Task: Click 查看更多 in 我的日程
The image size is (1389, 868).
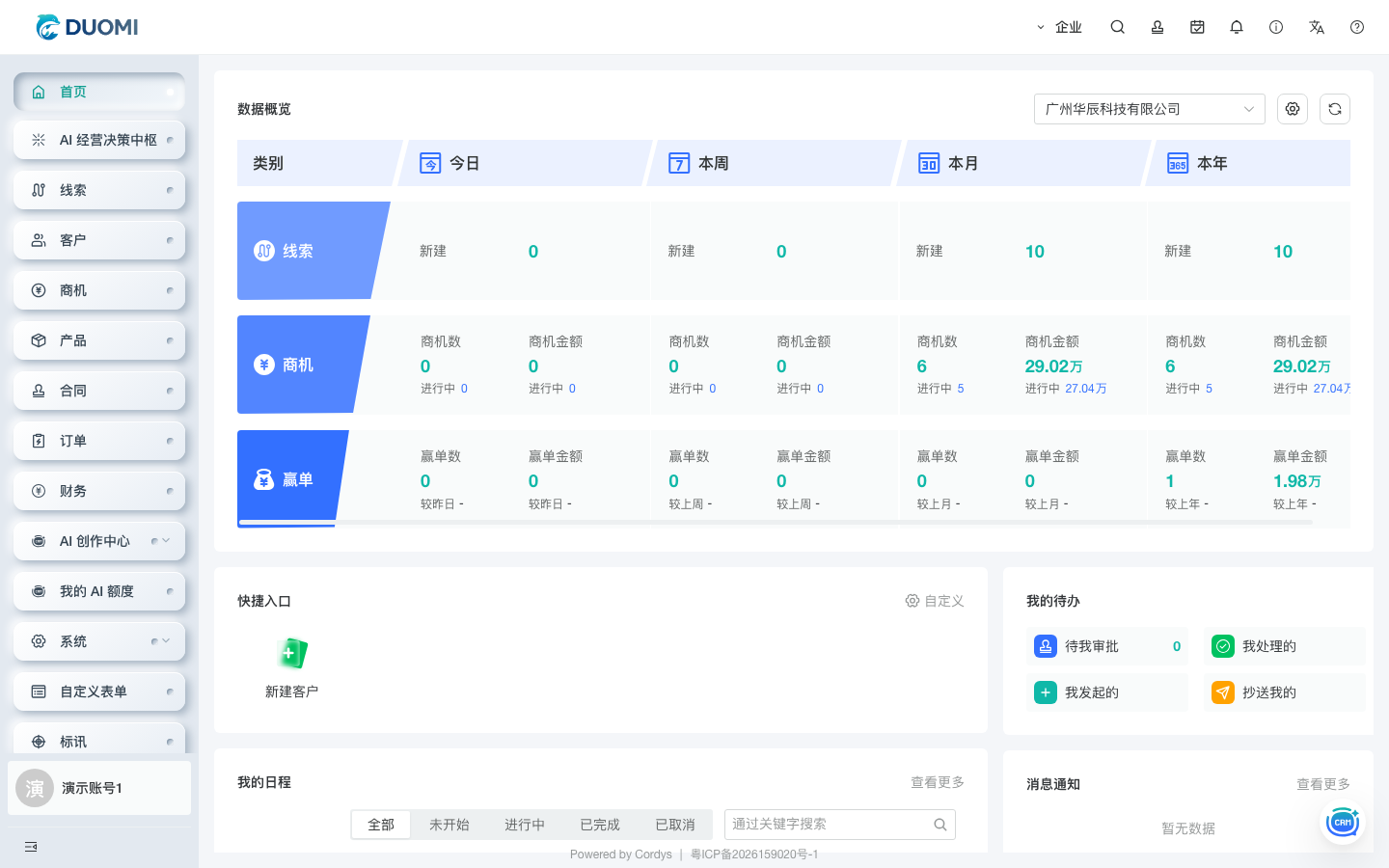Action: [938, 782]
